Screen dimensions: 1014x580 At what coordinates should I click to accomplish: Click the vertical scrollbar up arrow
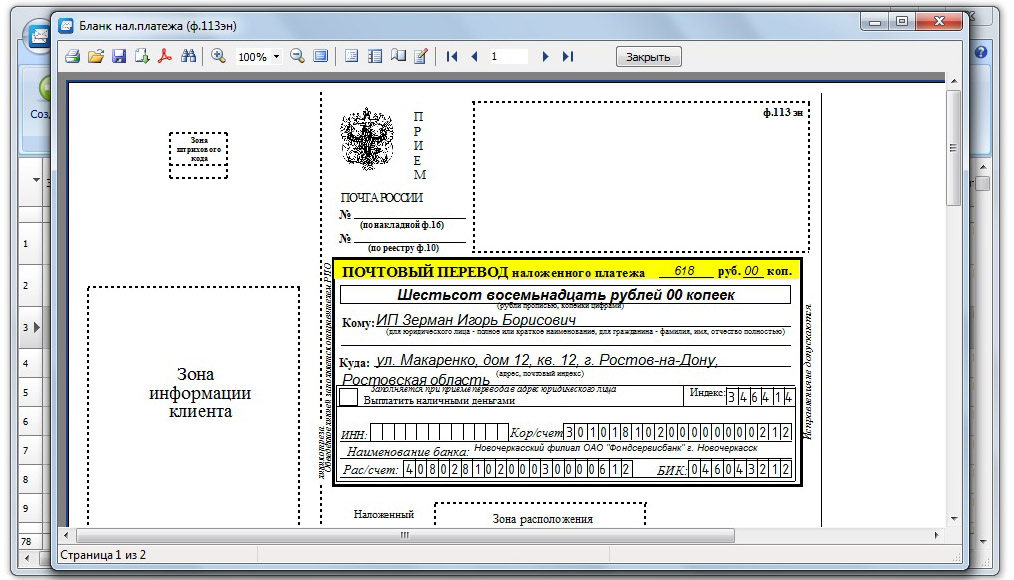954,81
